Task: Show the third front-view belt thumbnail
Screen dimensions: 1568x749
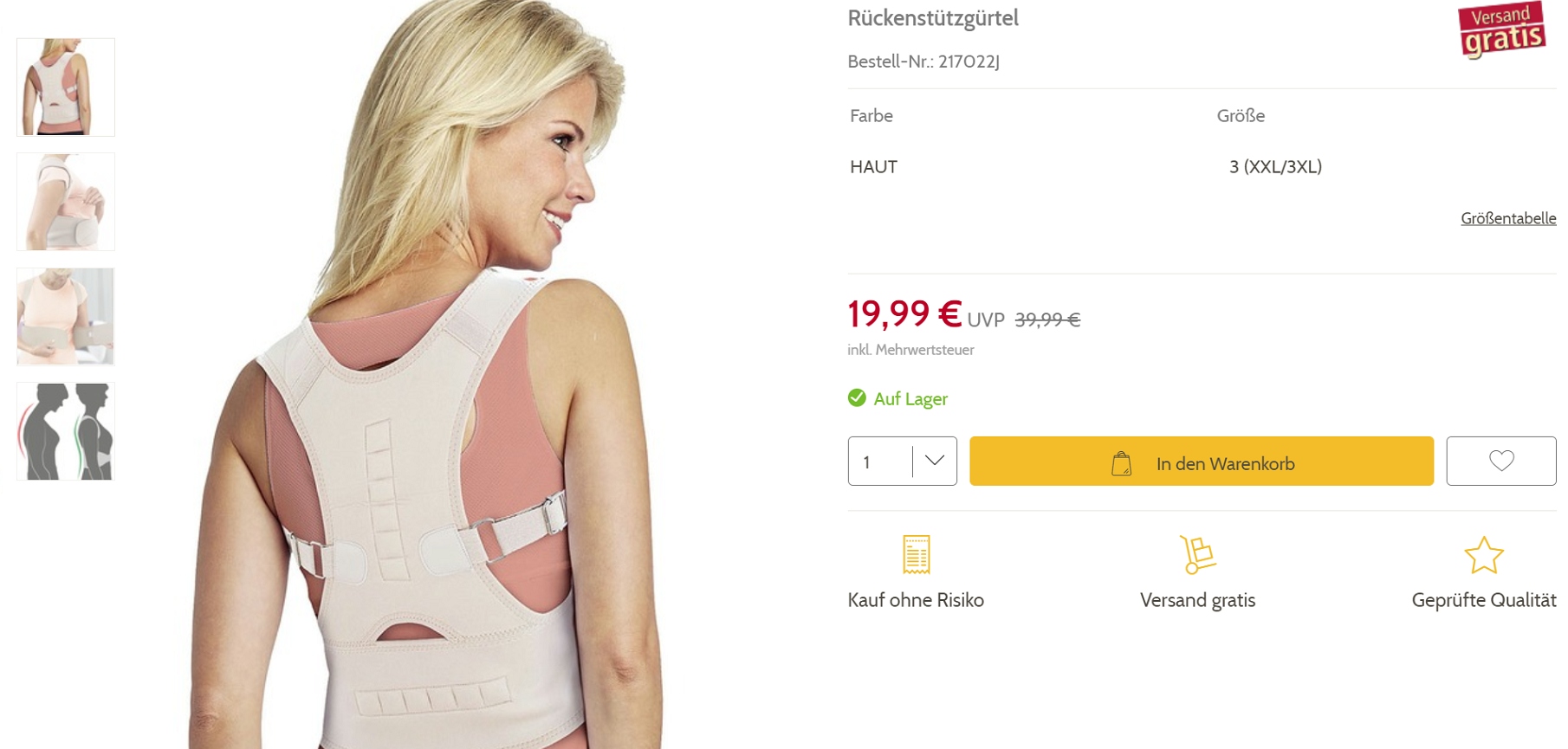Action: click(66, 317)
